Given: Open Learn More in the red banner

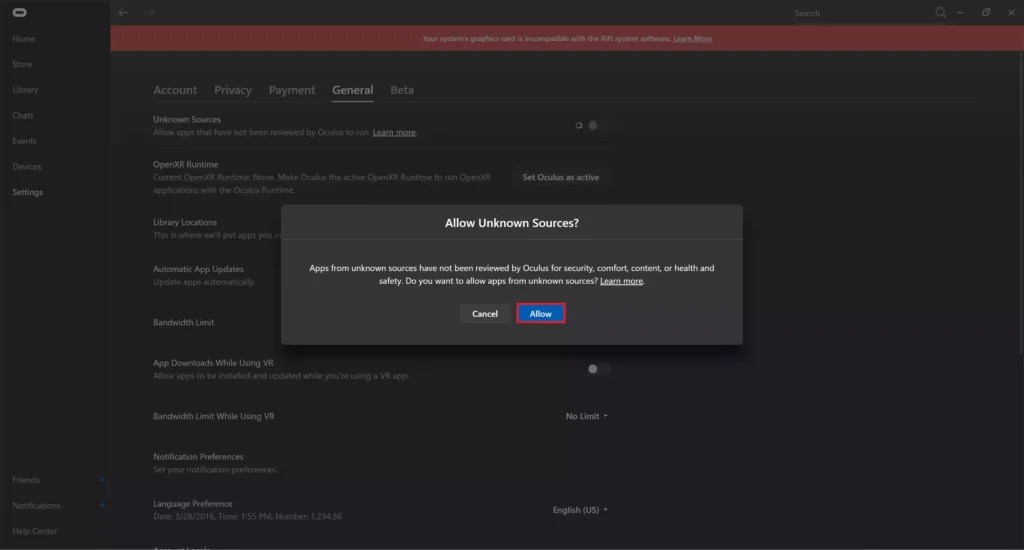Looking at the screenshot, I should 692,39.
